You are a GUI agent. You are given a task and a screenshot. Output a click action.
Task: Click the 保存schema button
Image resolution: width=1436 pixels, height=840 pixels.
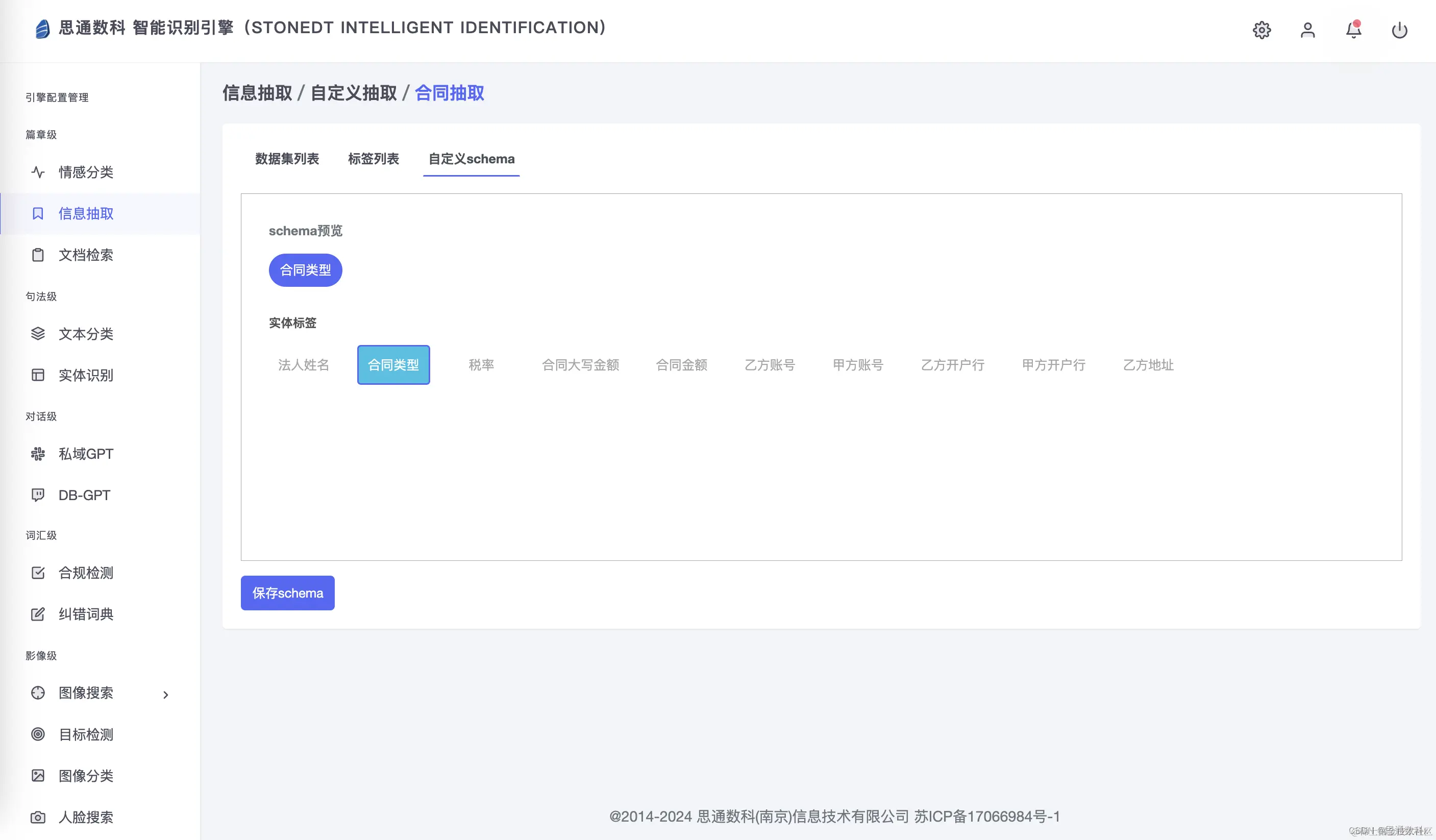pyautogui.click(x=287, y=592)
